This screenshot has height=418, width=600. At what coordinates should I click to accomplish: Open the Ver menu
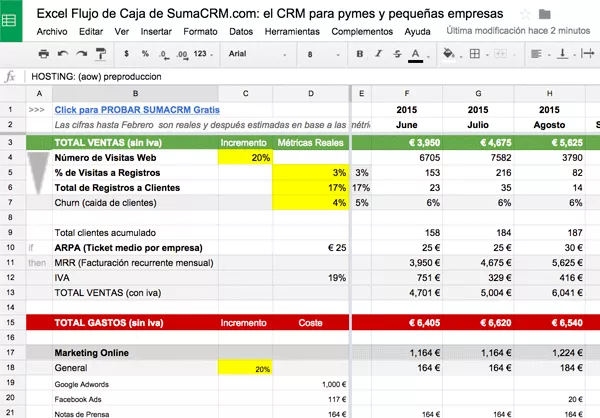coord(122,32)
